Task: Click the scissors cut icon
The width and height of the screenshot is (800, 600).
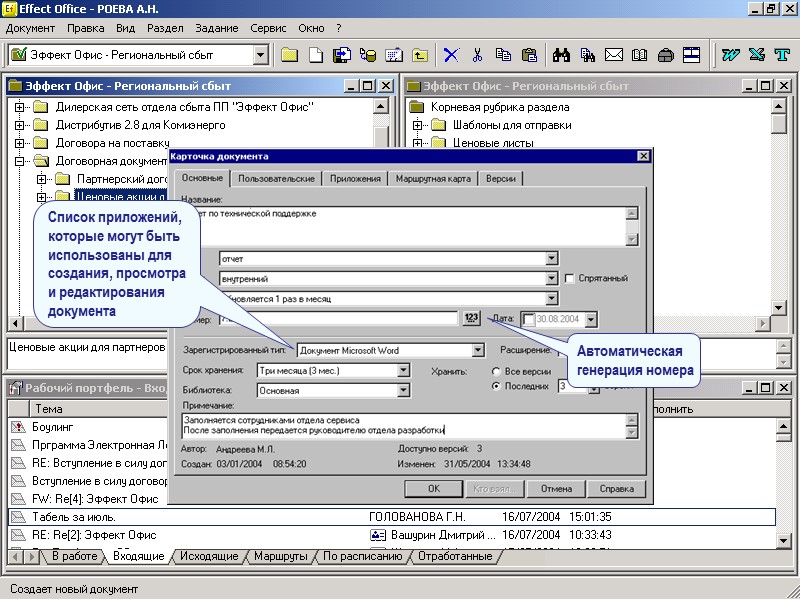Action: pyautogui.click(x=477, y=55)
